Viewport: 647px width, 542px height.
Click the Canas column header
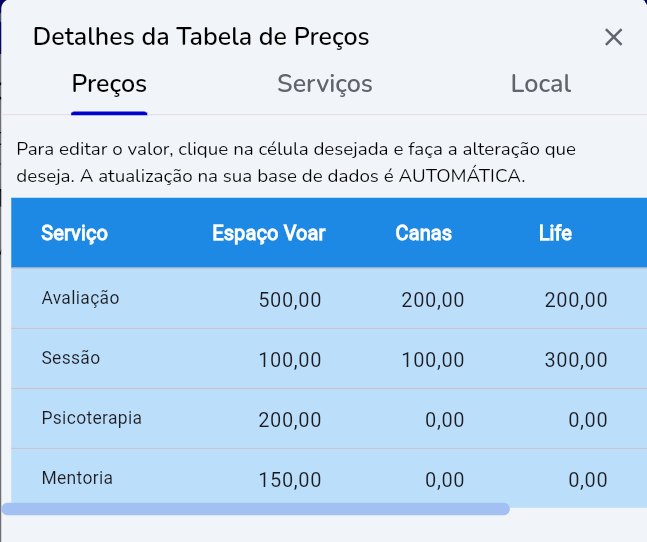point(423,234)
